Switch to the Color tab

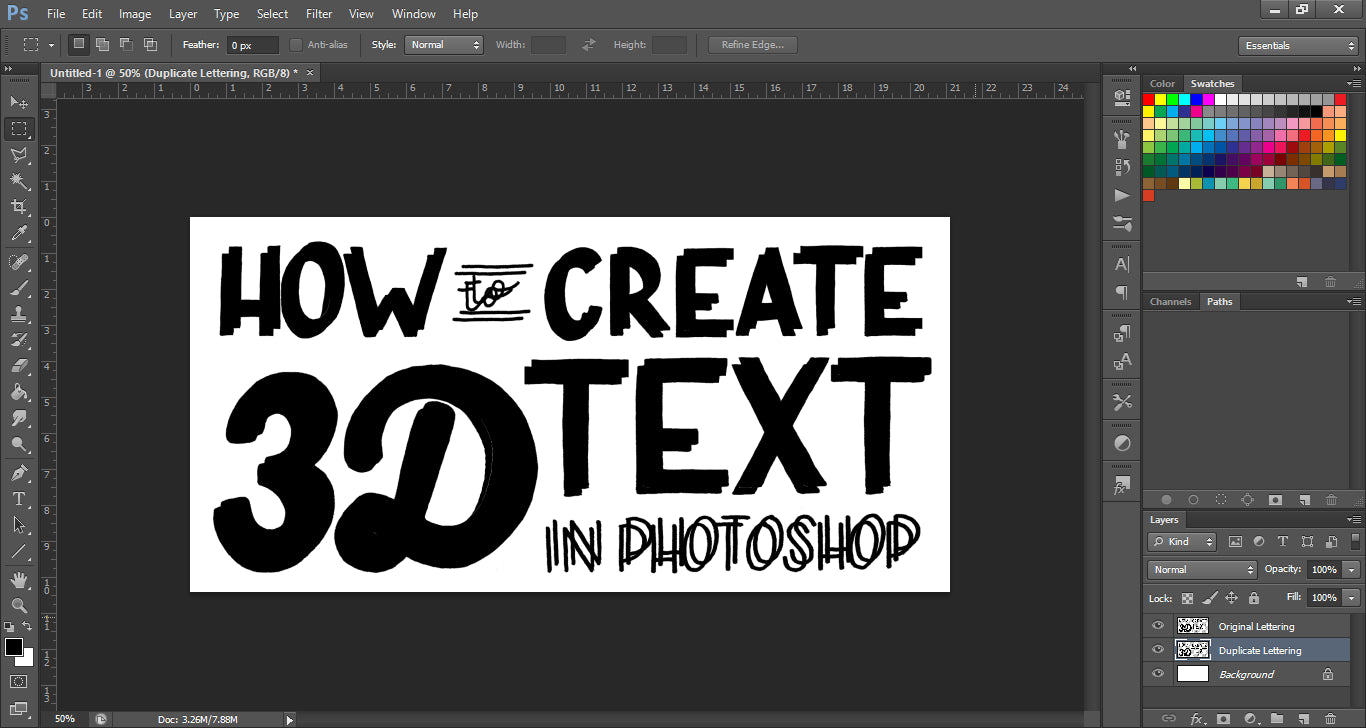[1162, 84]
